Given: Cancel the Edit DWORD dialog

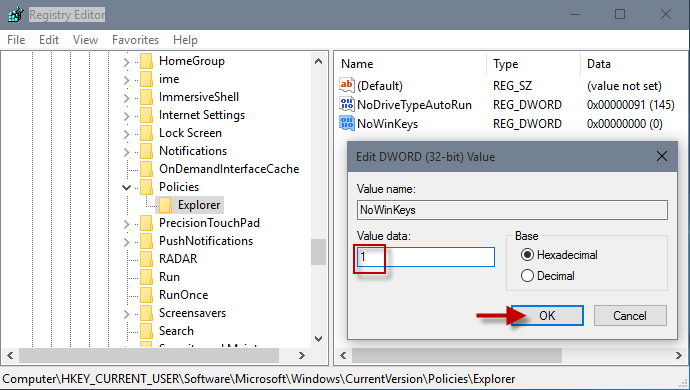Looking at the screenshot, I should pyautogui.click(x=630, y=316).
